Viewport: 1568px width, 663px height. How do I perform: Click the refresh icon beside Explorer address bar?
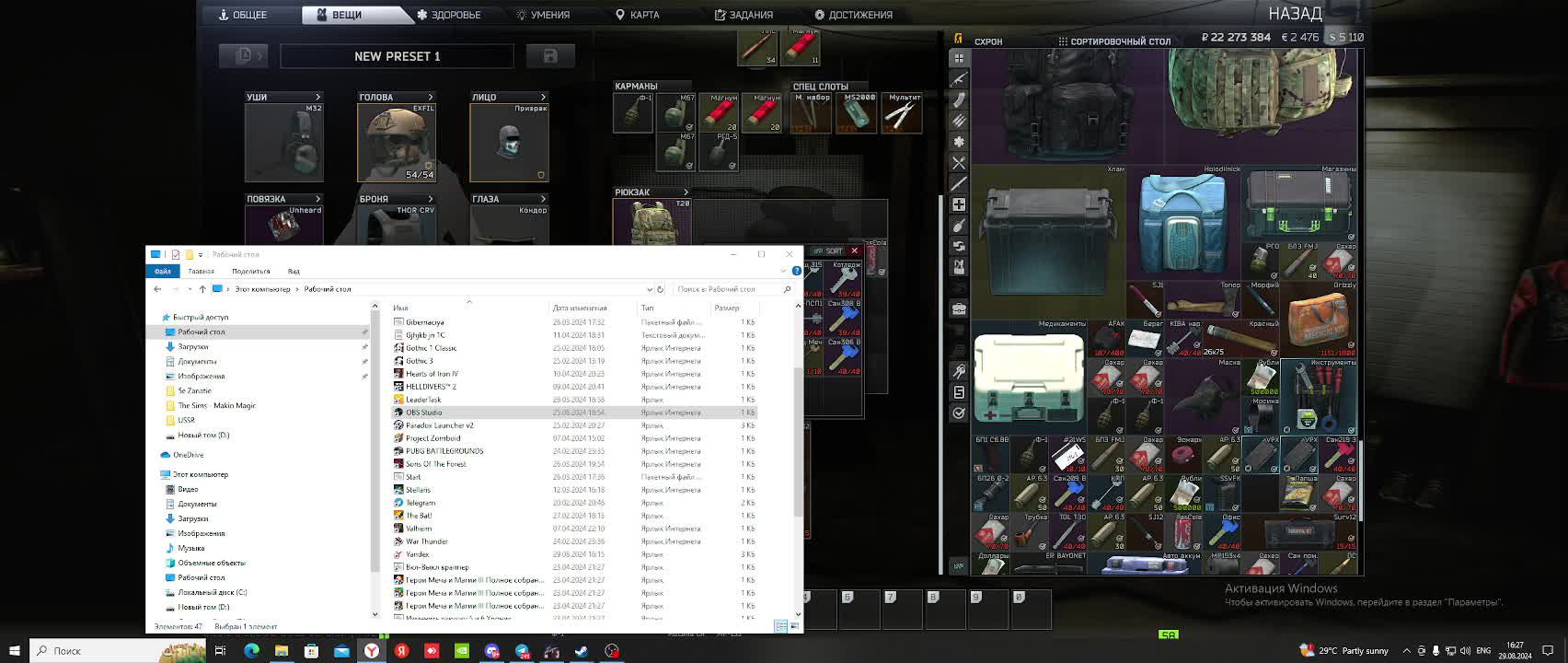(x=660, y=289)
